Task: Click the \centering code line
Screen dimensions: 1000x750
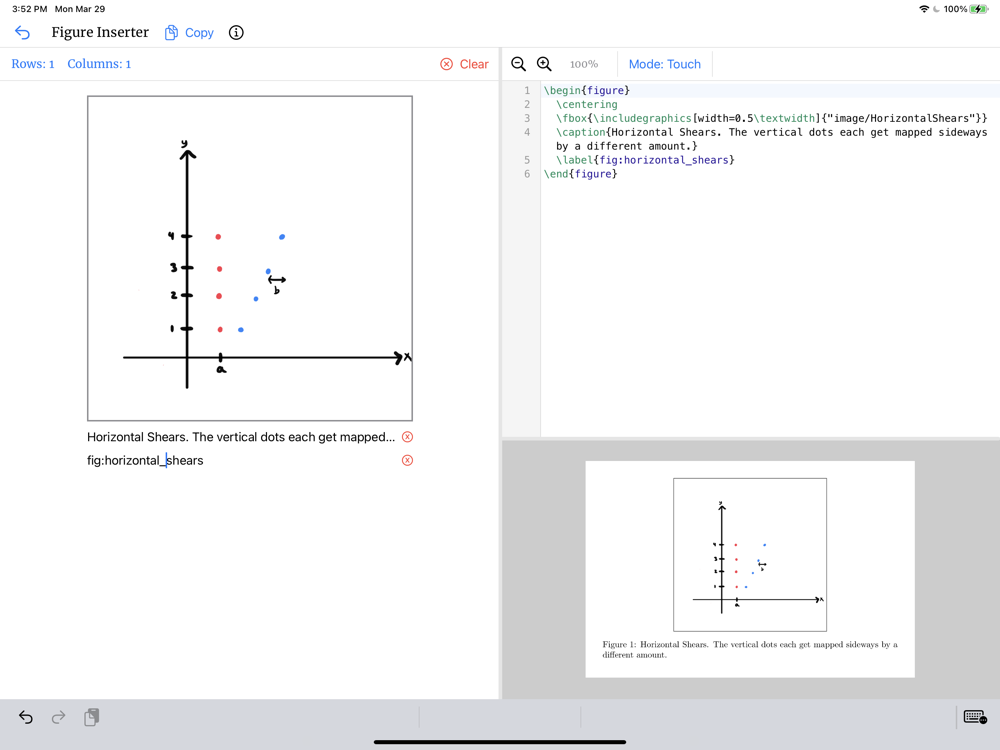Action: click(x=587, y=105)
